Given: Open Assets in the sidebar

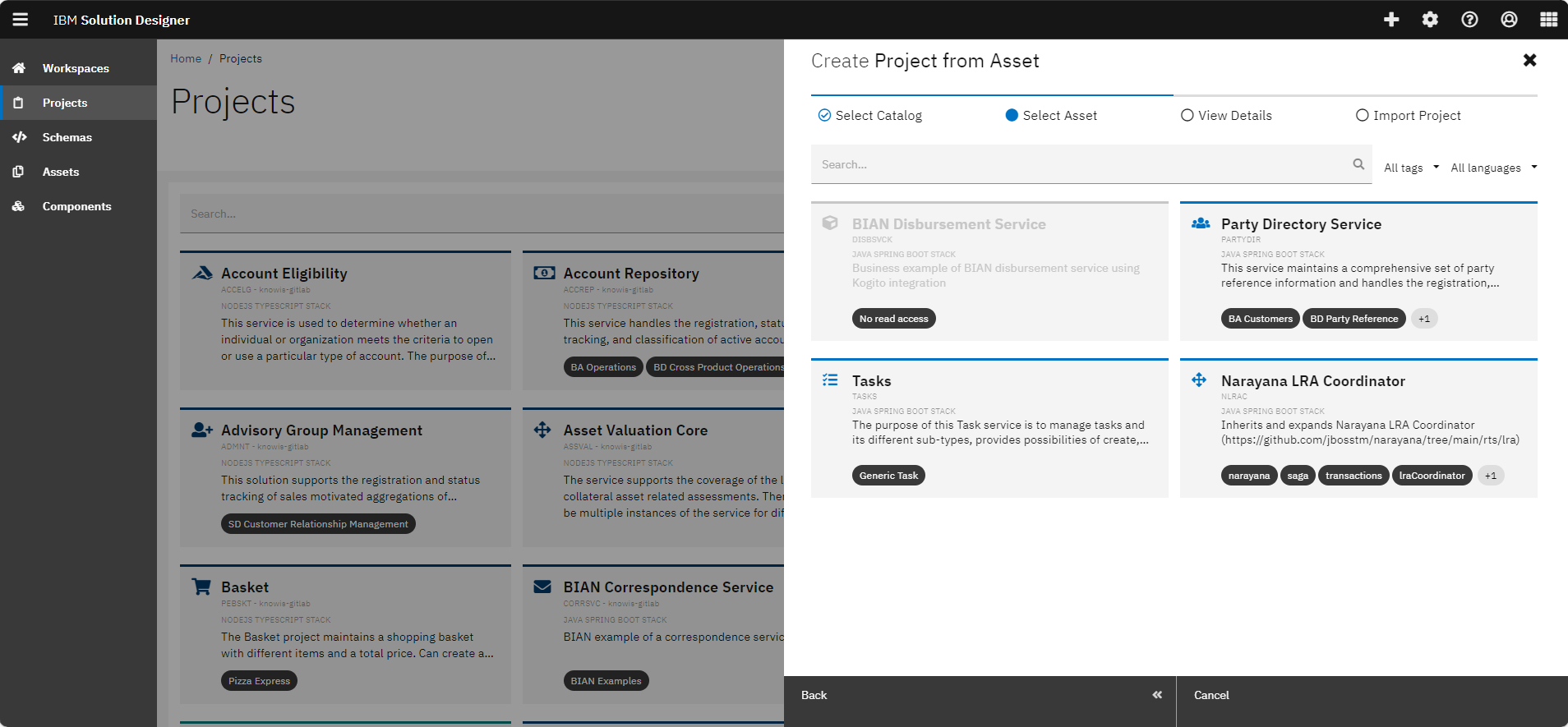Looking at the screenshot, I should point(78,172).
